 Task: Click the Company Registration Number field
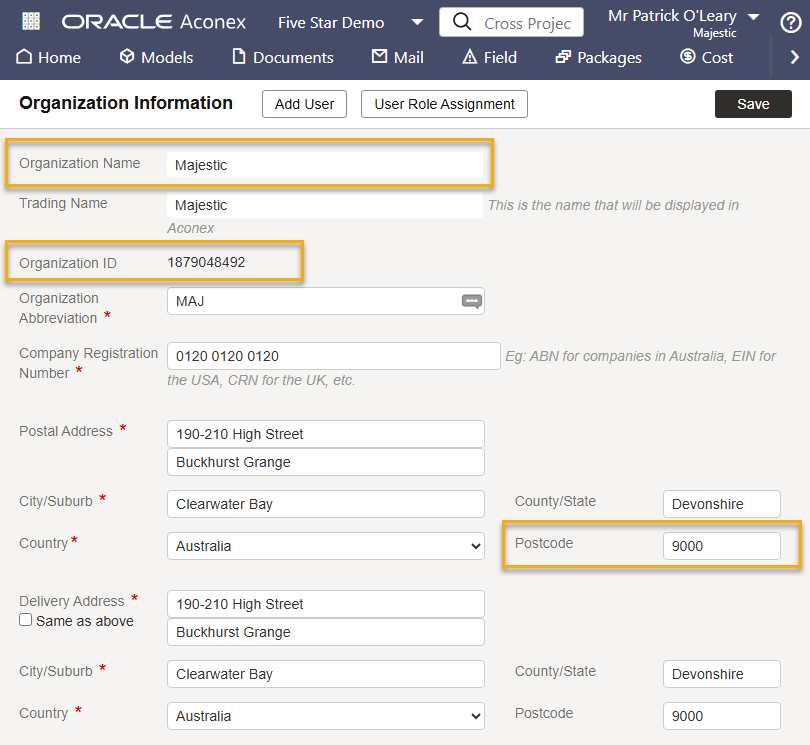click(x=333, y=356)
